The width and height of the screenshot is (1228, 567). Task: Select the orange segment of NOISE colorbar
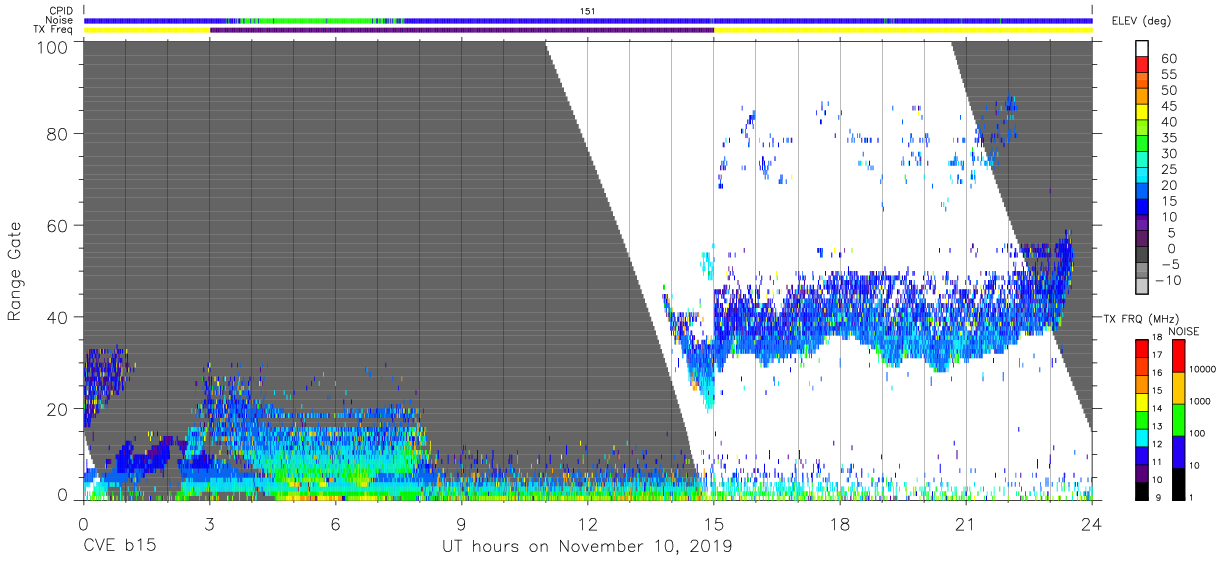(x=1177, y=387)
